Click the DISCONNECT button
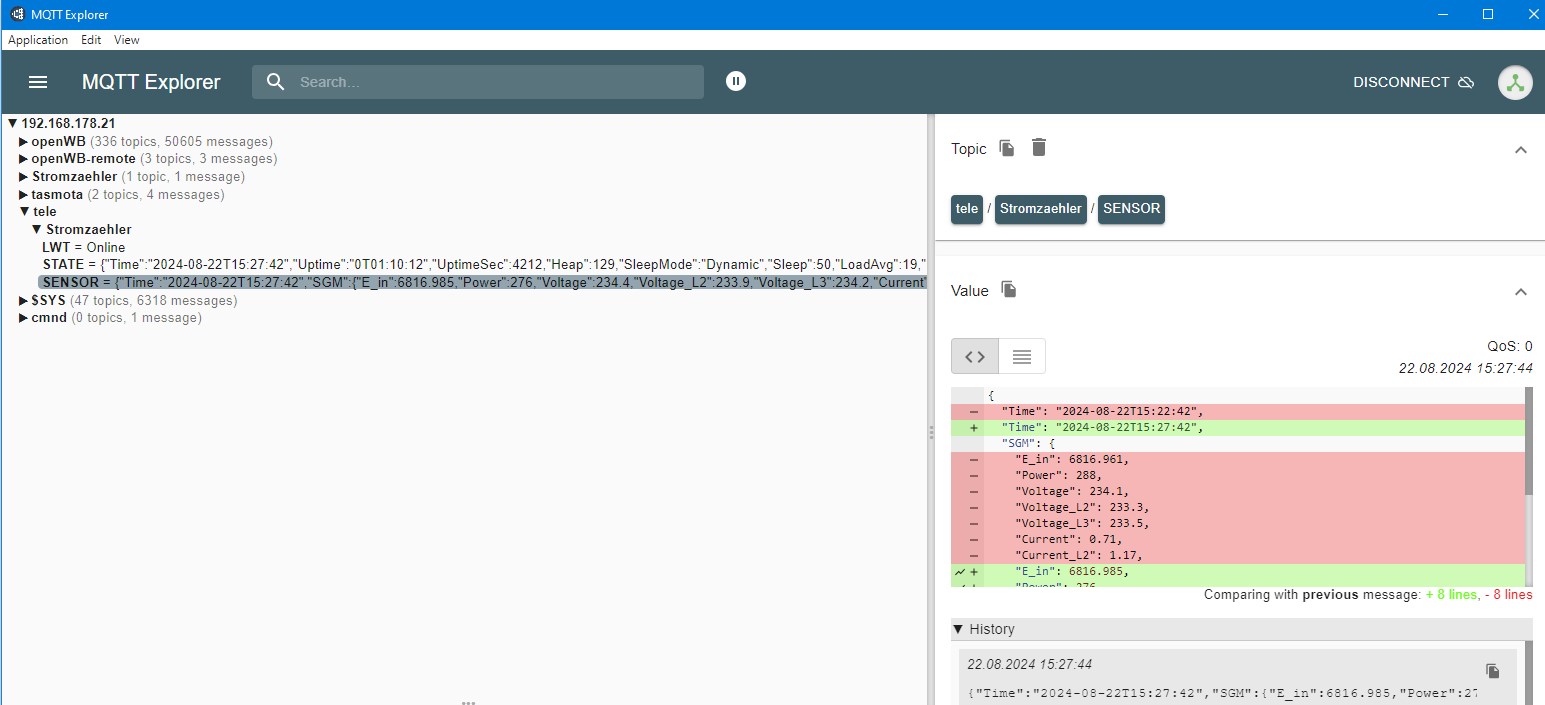Viewport: 1545px width, 705px height. (x=1413, y=82)
